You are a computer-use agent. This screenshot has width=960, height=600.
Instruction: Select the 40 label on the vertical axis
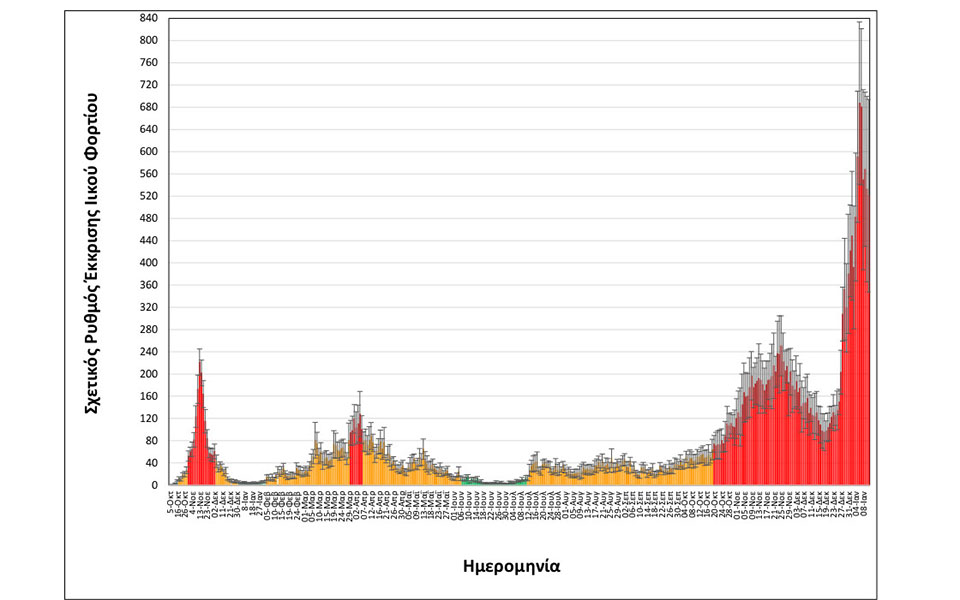pos(151,463)
